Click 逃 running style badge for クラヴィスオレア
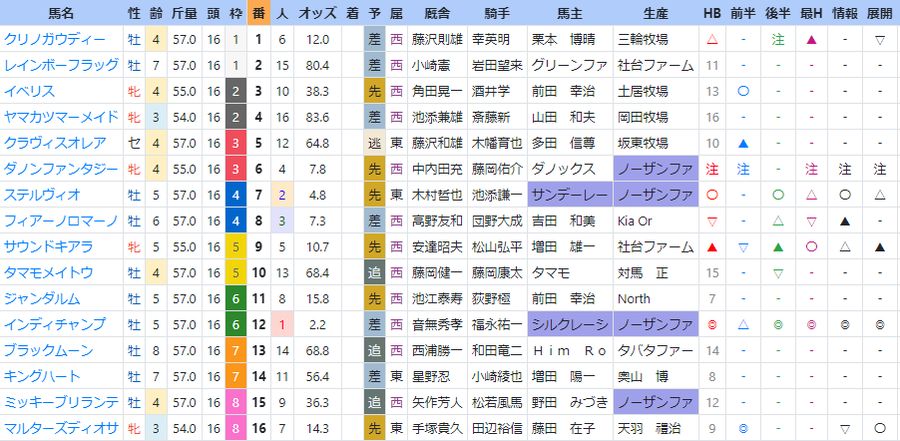Viewport: 900px width, 441px height. (374, 143)
